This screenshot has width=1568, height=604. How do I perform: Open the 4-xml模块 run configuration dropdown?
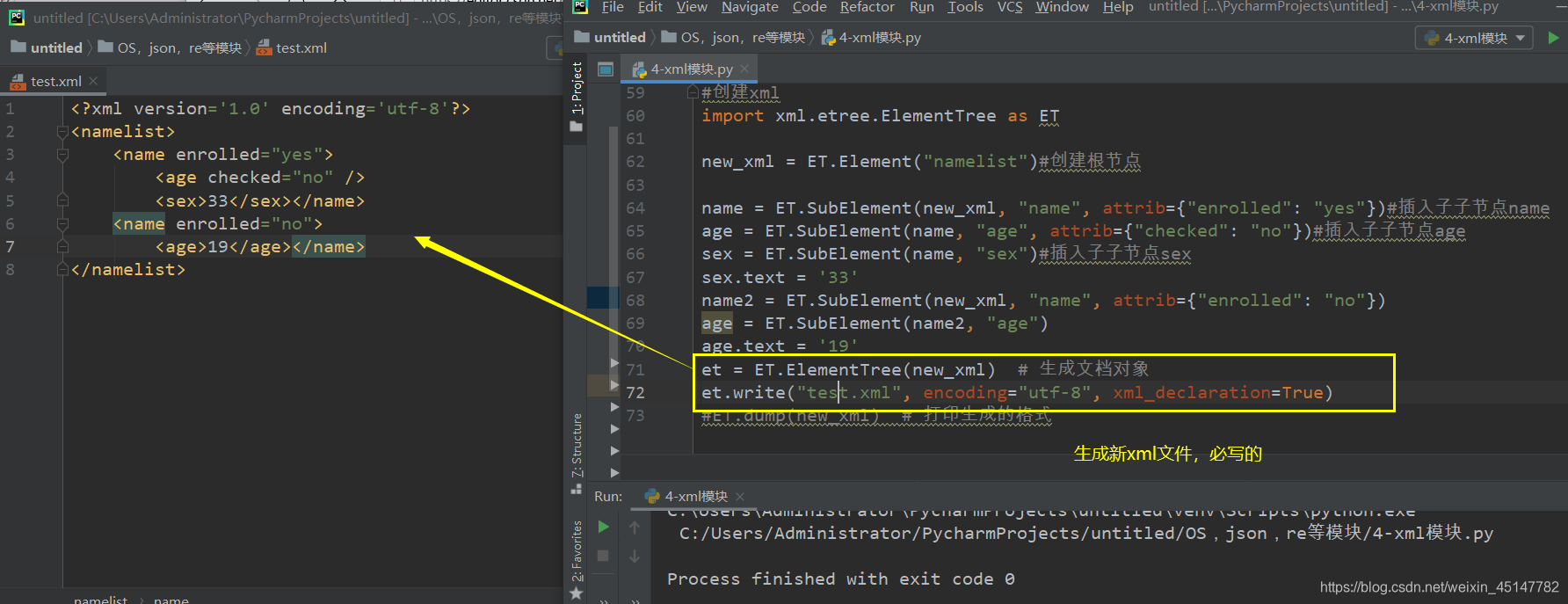click(1474, 38)
